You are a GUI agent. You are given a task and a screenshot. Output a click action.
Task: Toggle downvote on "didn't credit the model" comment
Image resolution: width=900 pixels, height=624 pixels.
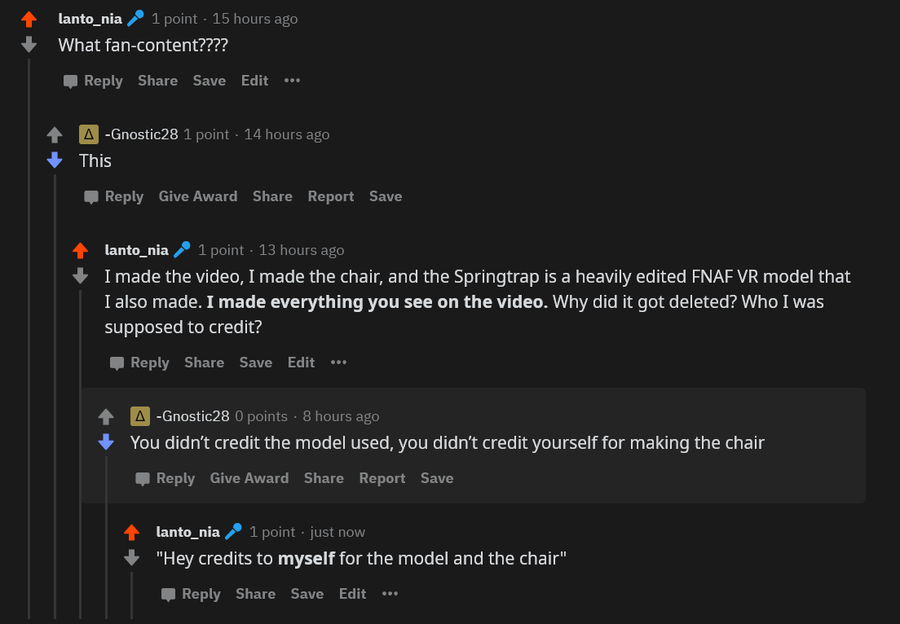[106, 442]
